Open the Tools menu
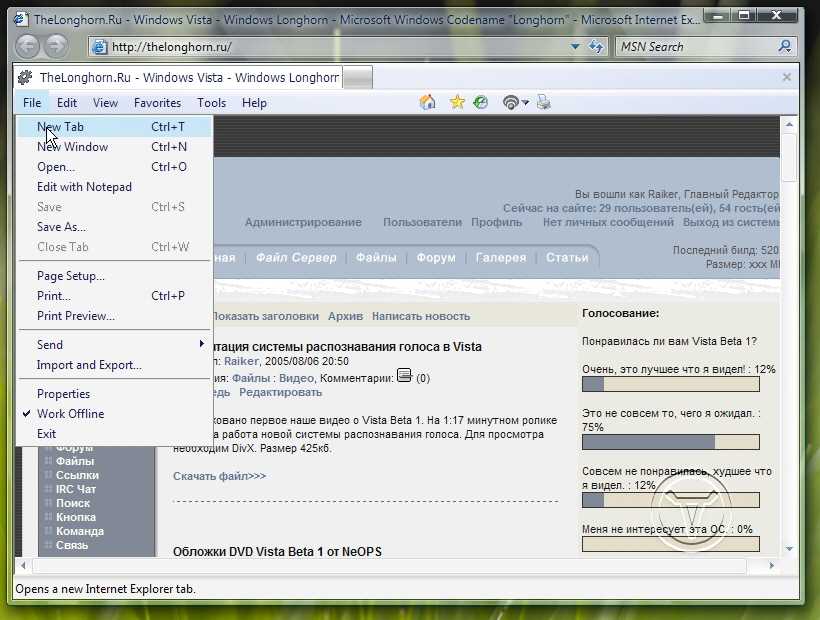Viewport: 820px width, 620px height. coord(211,103)
